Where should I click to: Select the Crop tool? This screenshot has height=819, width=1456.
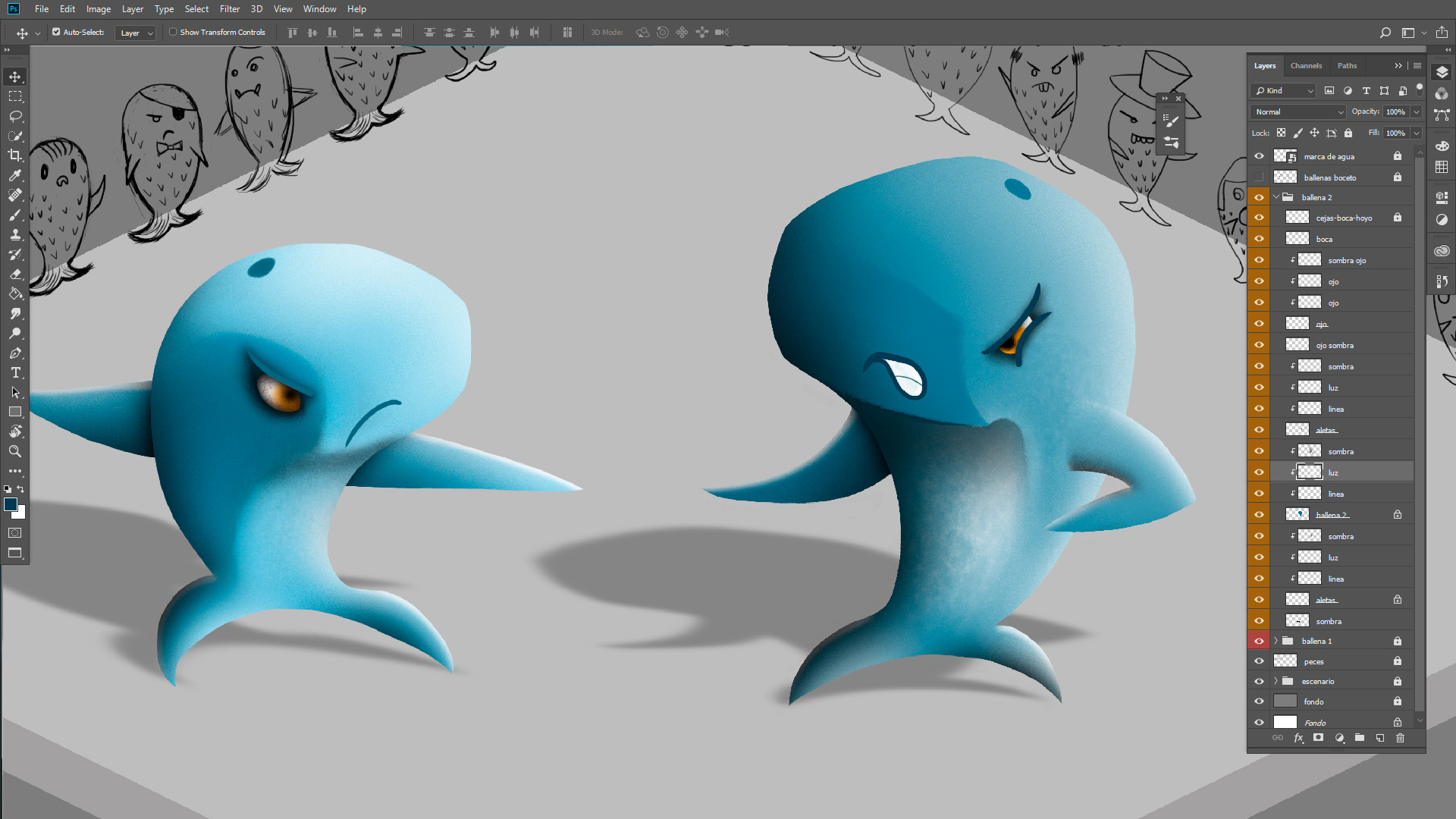(15, 155)
